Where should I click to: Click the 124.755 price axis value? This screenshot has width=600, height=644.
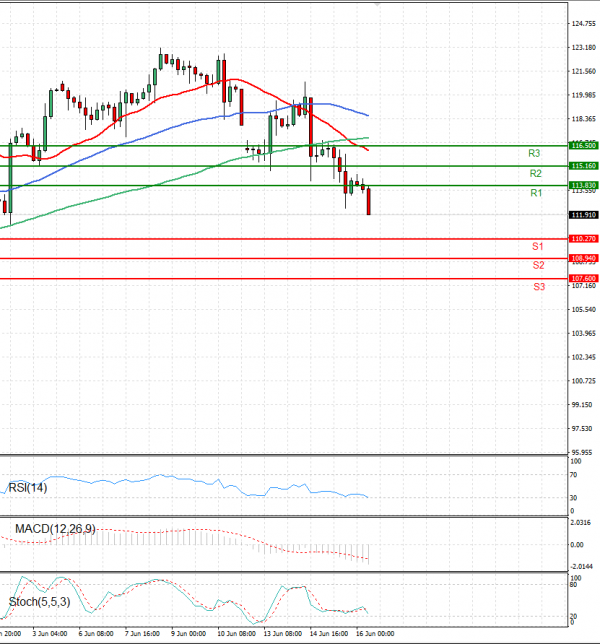584,24
